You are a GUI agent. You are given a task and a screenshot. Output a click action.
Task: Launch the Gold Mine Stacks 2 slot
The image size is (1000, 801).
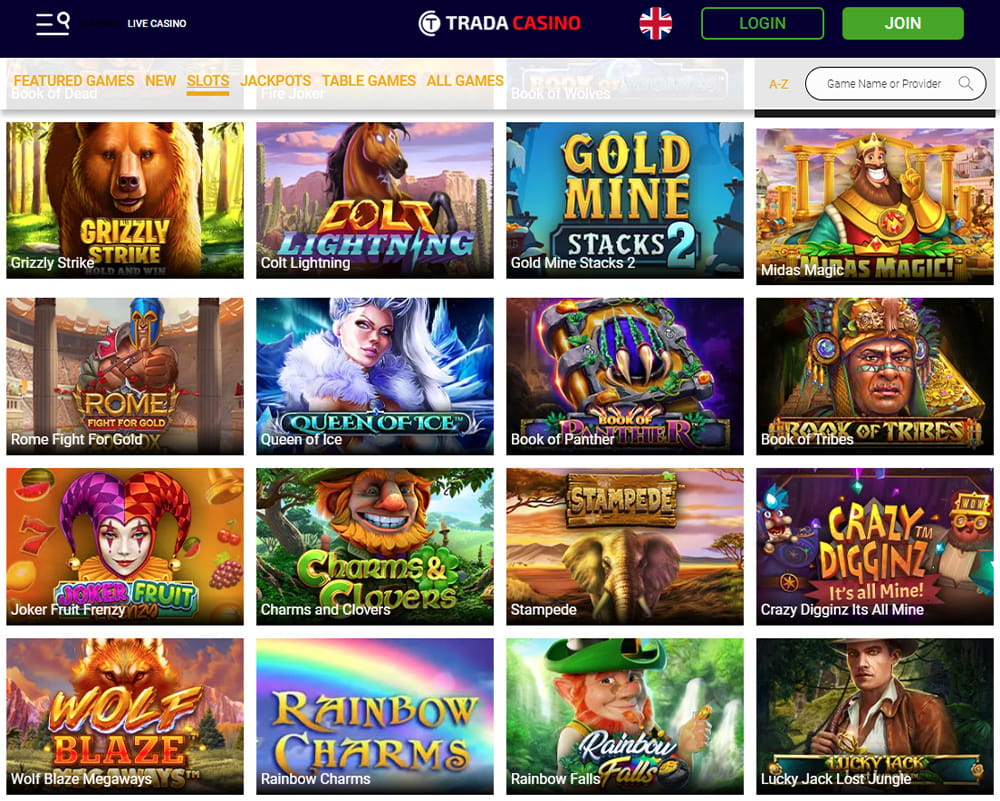pos(625,200)
